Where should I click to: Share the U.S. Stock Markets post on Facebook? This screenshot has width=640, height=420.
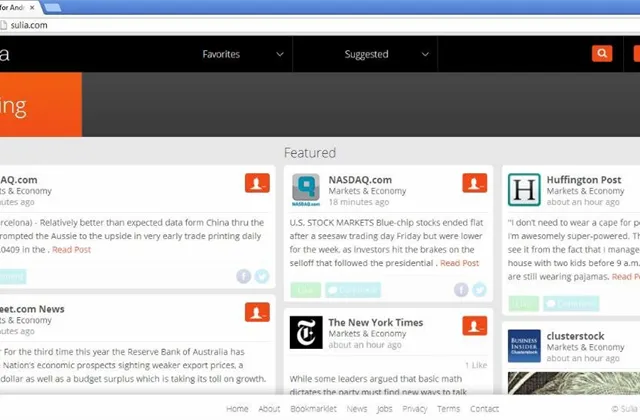point(461,290)
